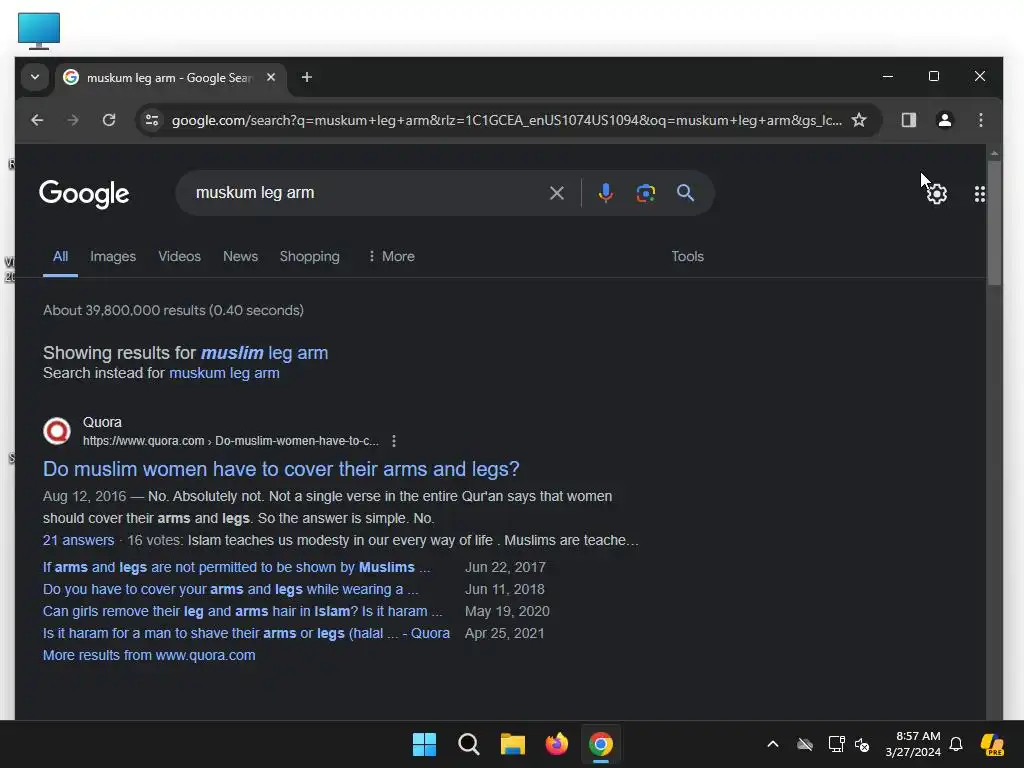Submit search with magnifying glass icon
The height and width of the screenshot is (768, 1024).
tap(685, 193)
